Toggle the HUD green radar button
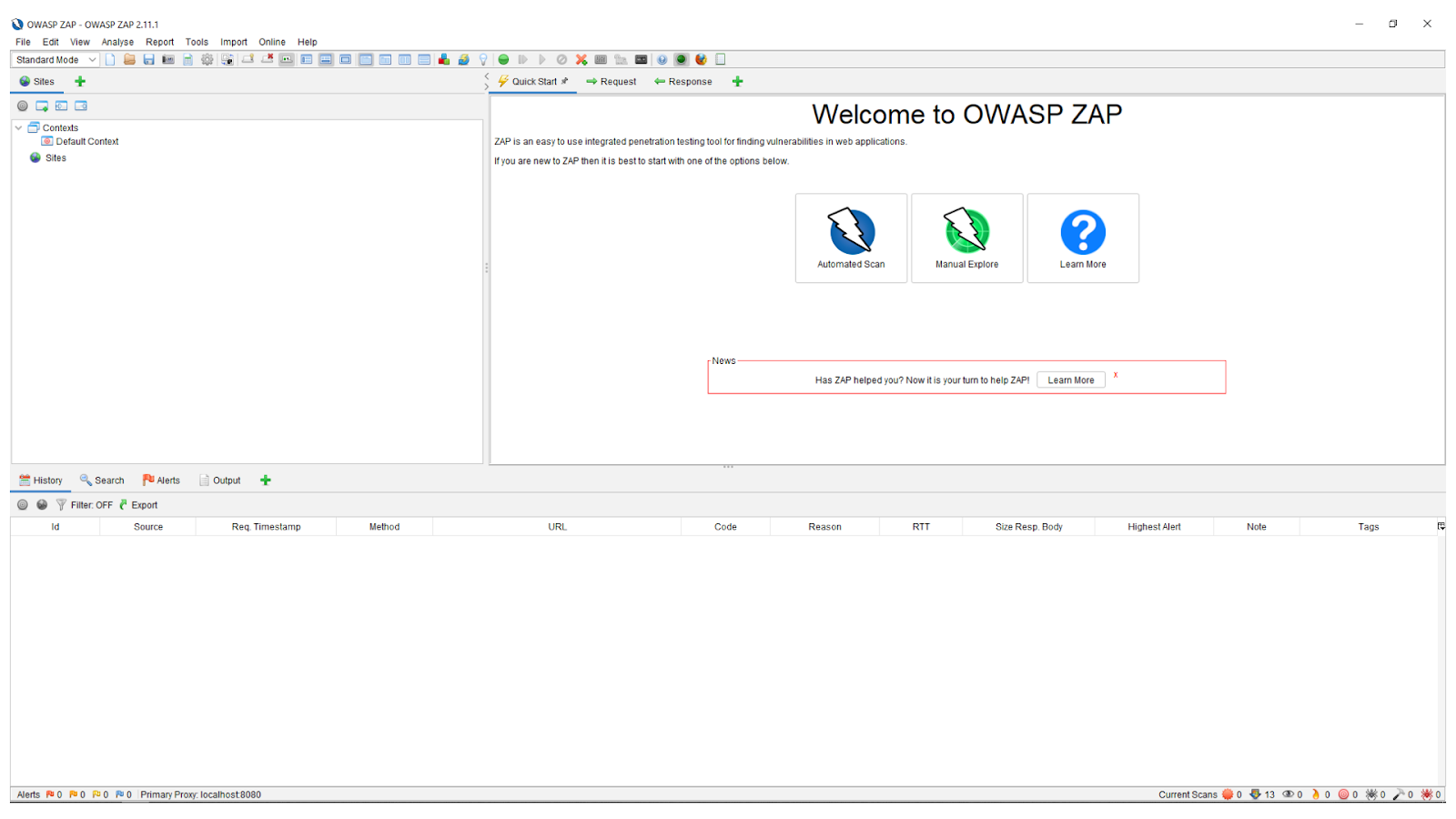1456x819 pixels. click(x=681, y=59)
